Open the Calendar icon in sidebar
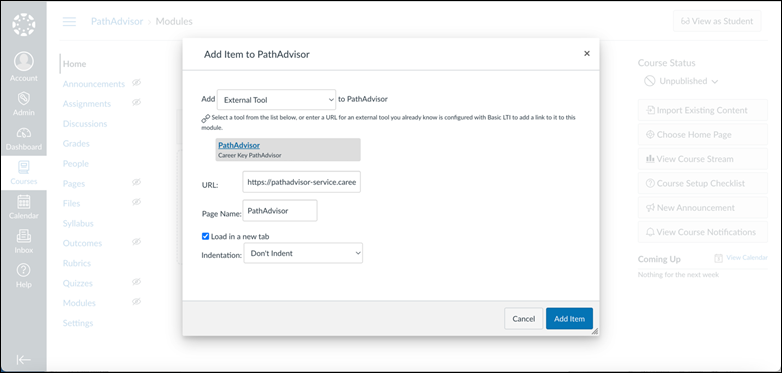 point(23,202)
